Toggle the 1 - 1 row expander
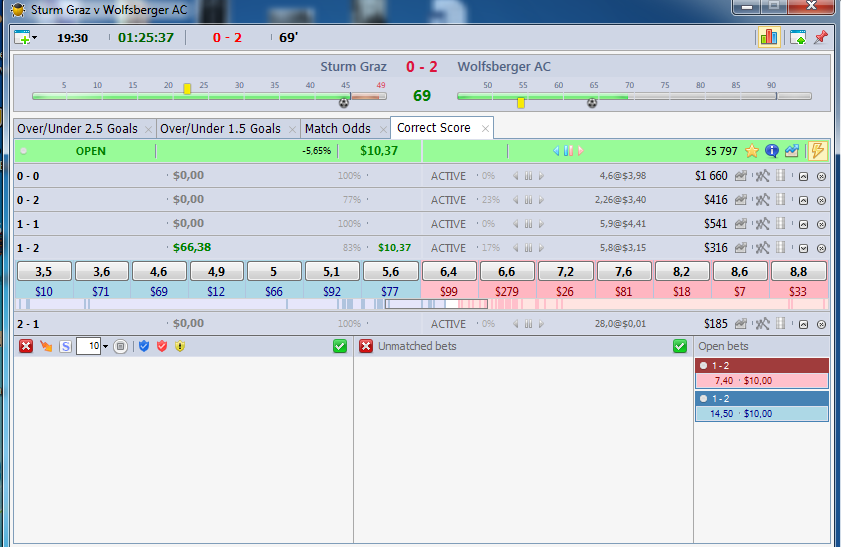 click(x=803, y=224)
